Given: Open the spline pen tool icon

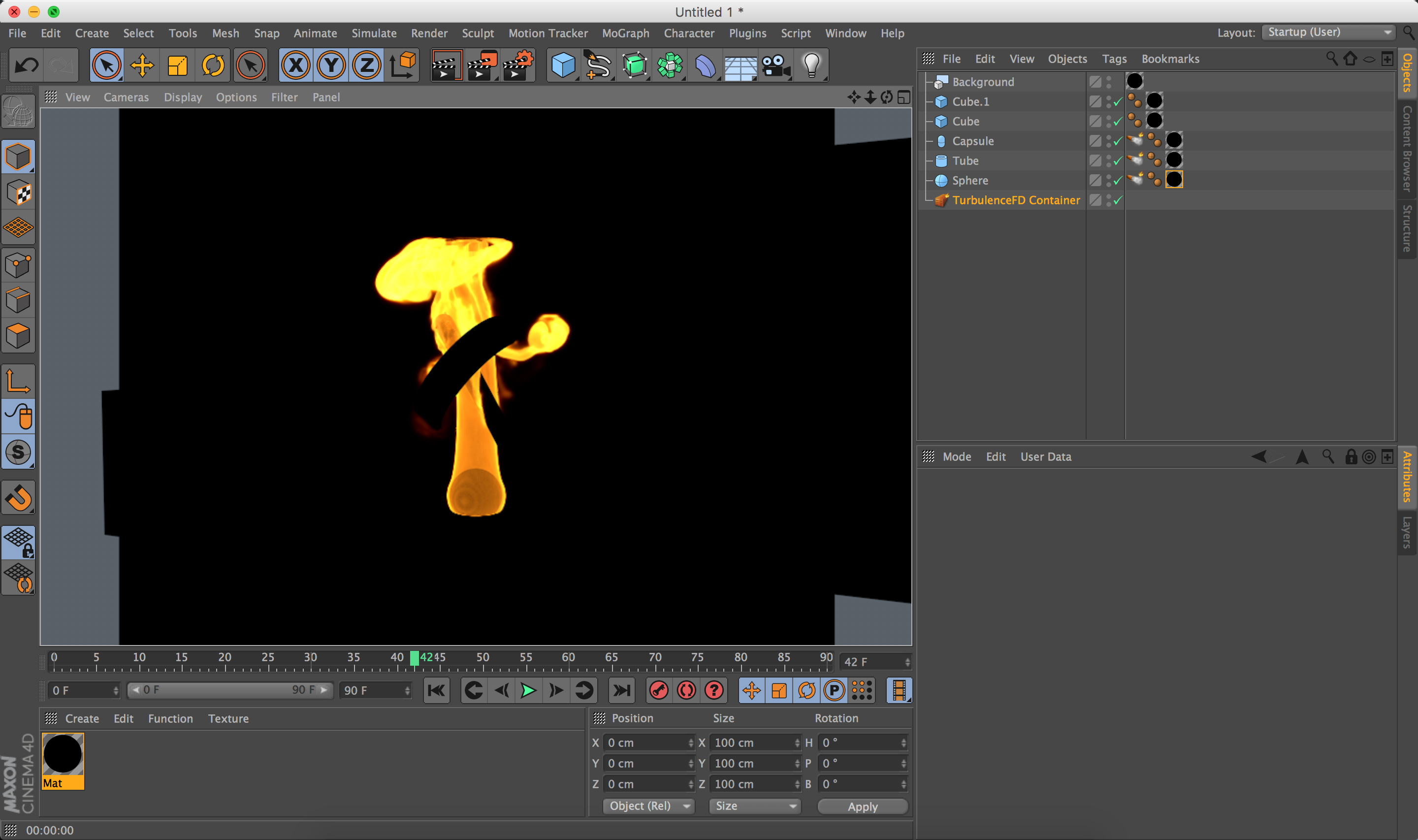Looking at the screenshot, I should coord(598,65).
